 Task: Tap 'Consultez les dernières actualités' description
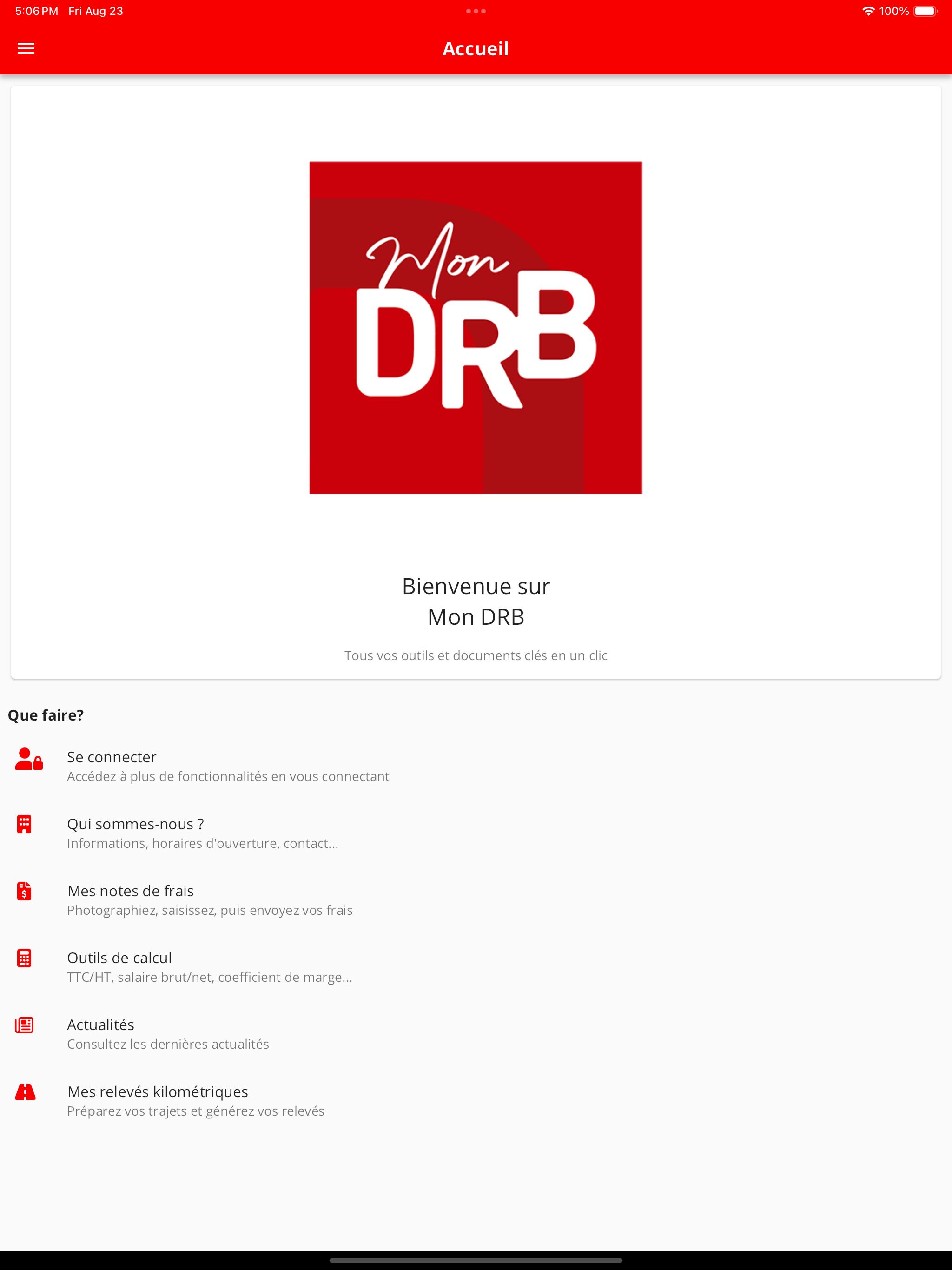tap(168, 1044)
